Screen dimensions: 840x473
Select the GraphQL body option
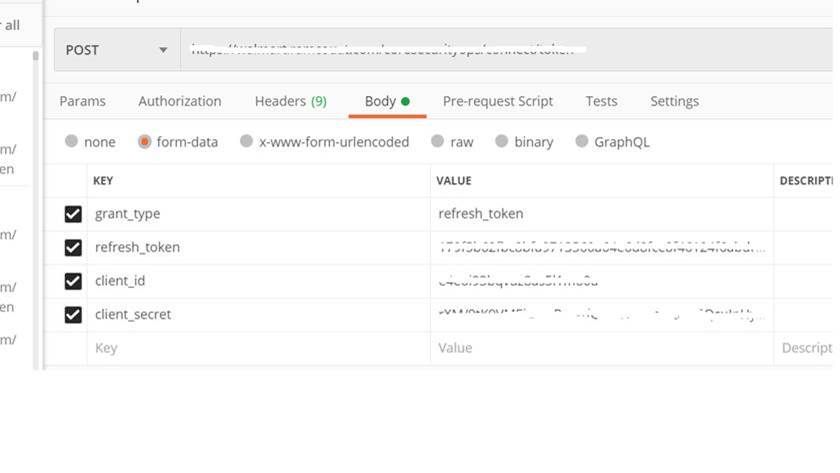click(581, 142)
